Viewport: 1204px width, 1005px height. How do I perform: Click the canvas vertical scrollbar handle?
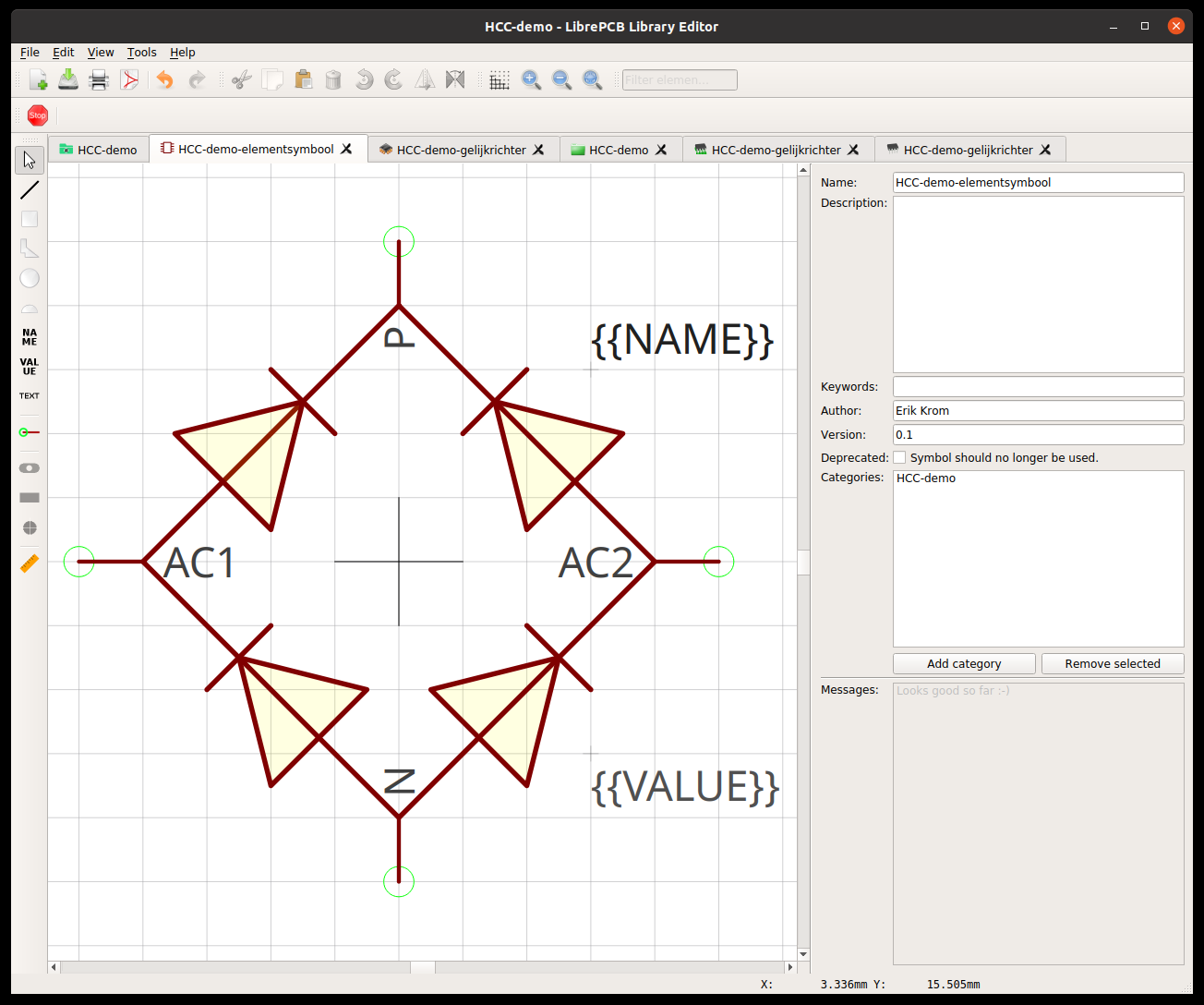803,562
